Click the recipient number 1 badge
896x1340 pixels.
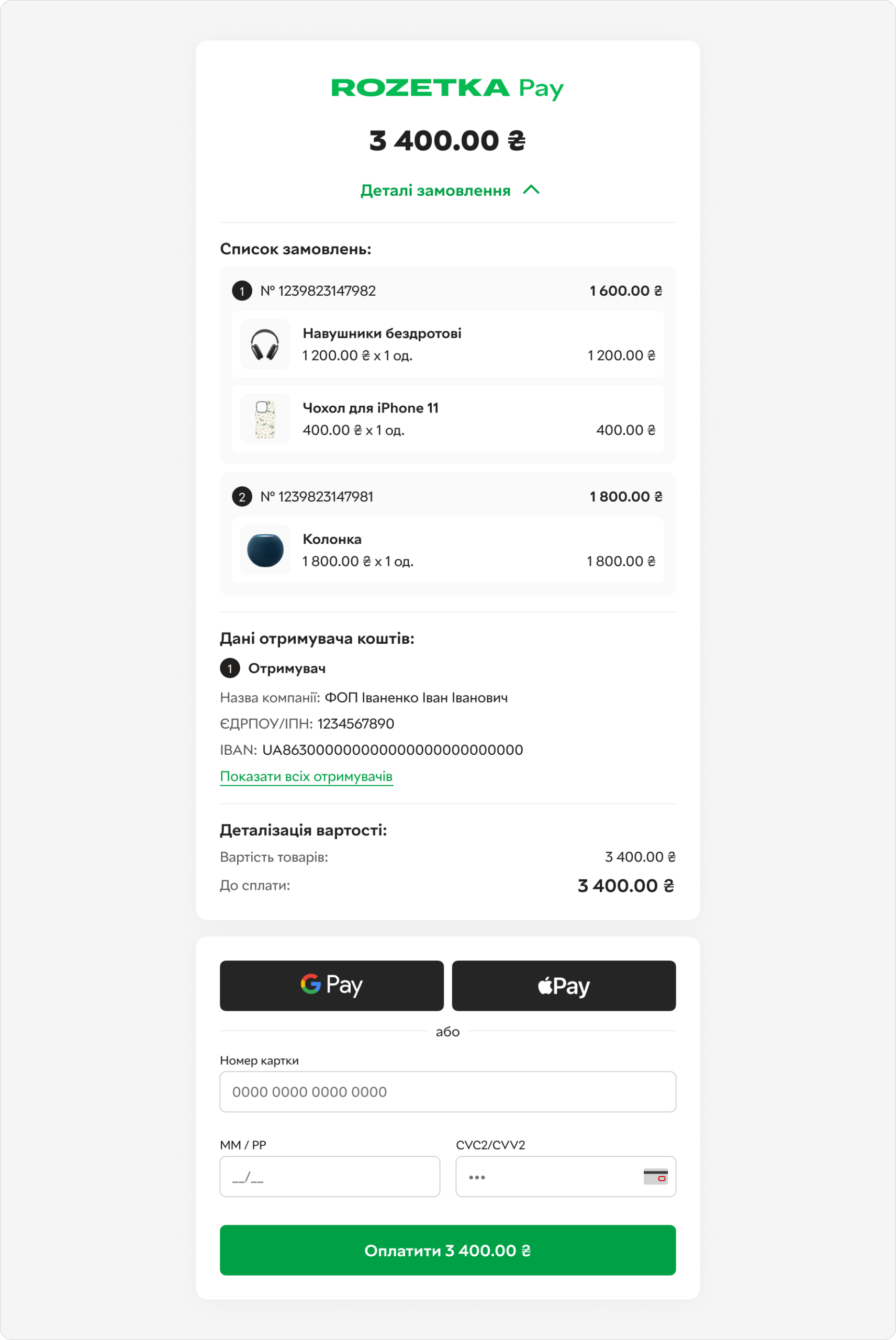pos(230,668)
